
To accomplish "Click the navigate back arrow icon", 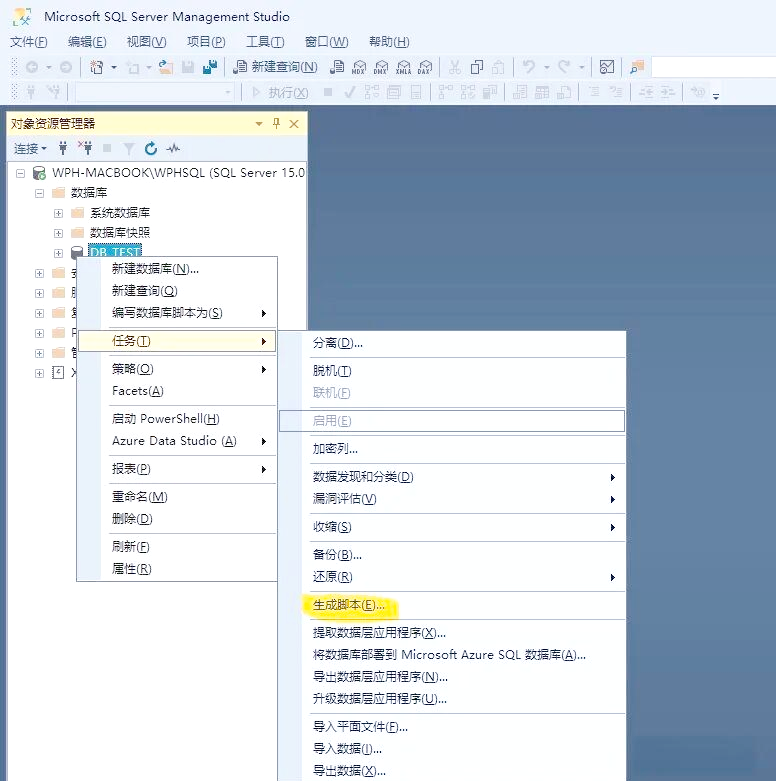I will pos(32,67).
